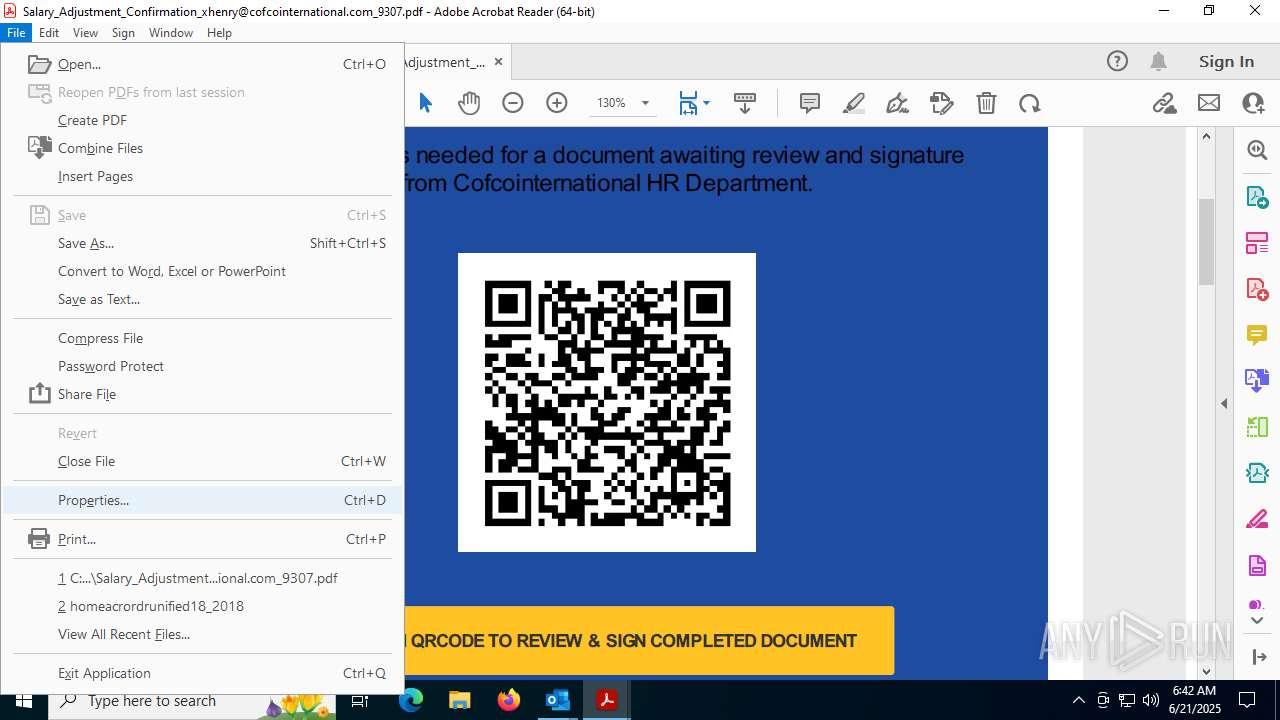The image size is (1280, 720).
Task: Open the Export PDF tool in sidebar
Action: (1257, 197)
